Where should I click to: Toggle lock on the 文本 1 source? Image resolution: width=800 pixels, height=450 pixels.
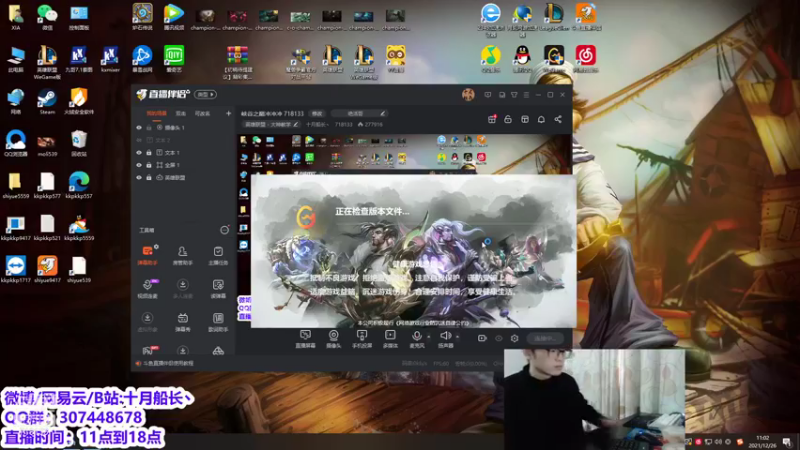click(149, 153)
